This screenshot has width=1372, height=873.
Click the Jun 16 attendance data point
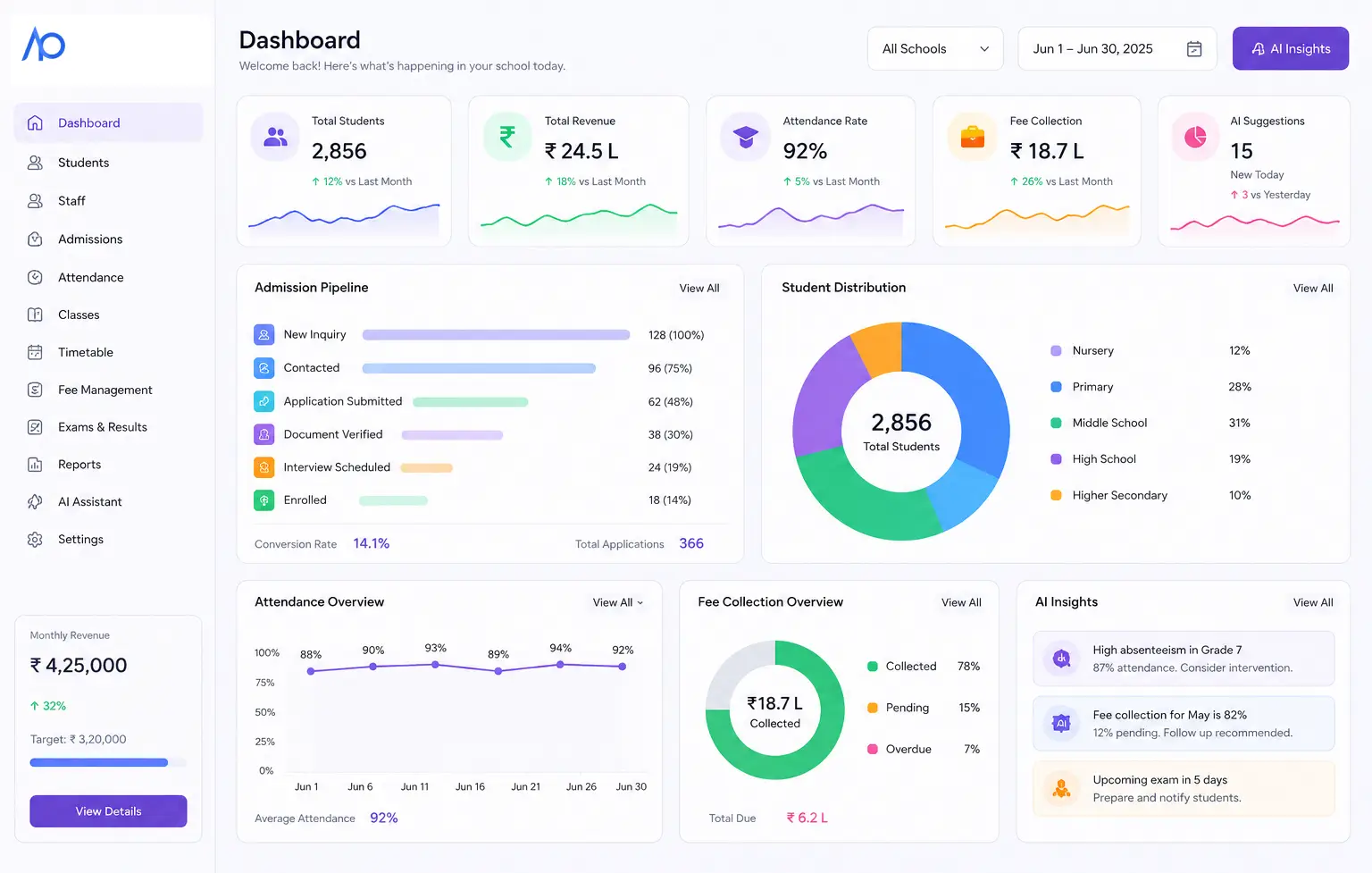coord(498,671)
